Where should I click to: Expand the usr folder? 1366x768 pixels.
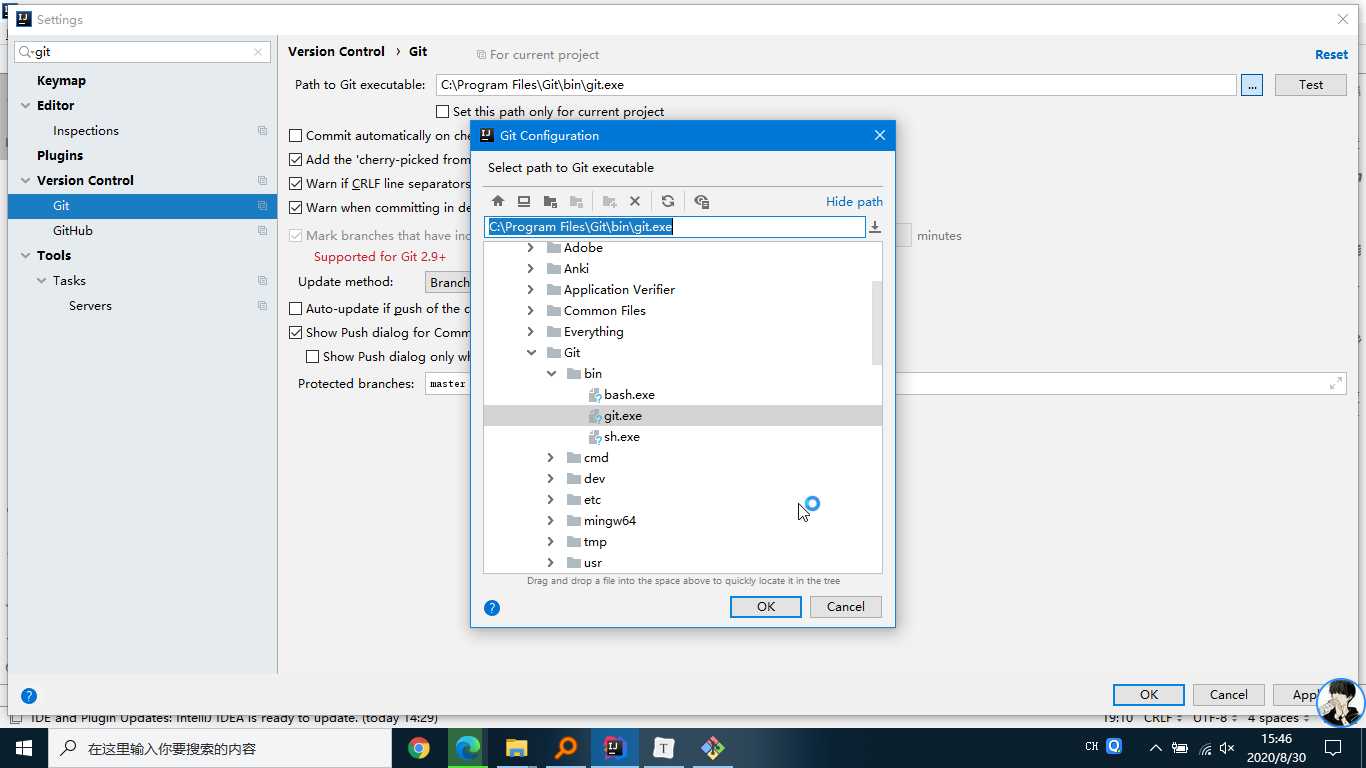coord(551,563)
